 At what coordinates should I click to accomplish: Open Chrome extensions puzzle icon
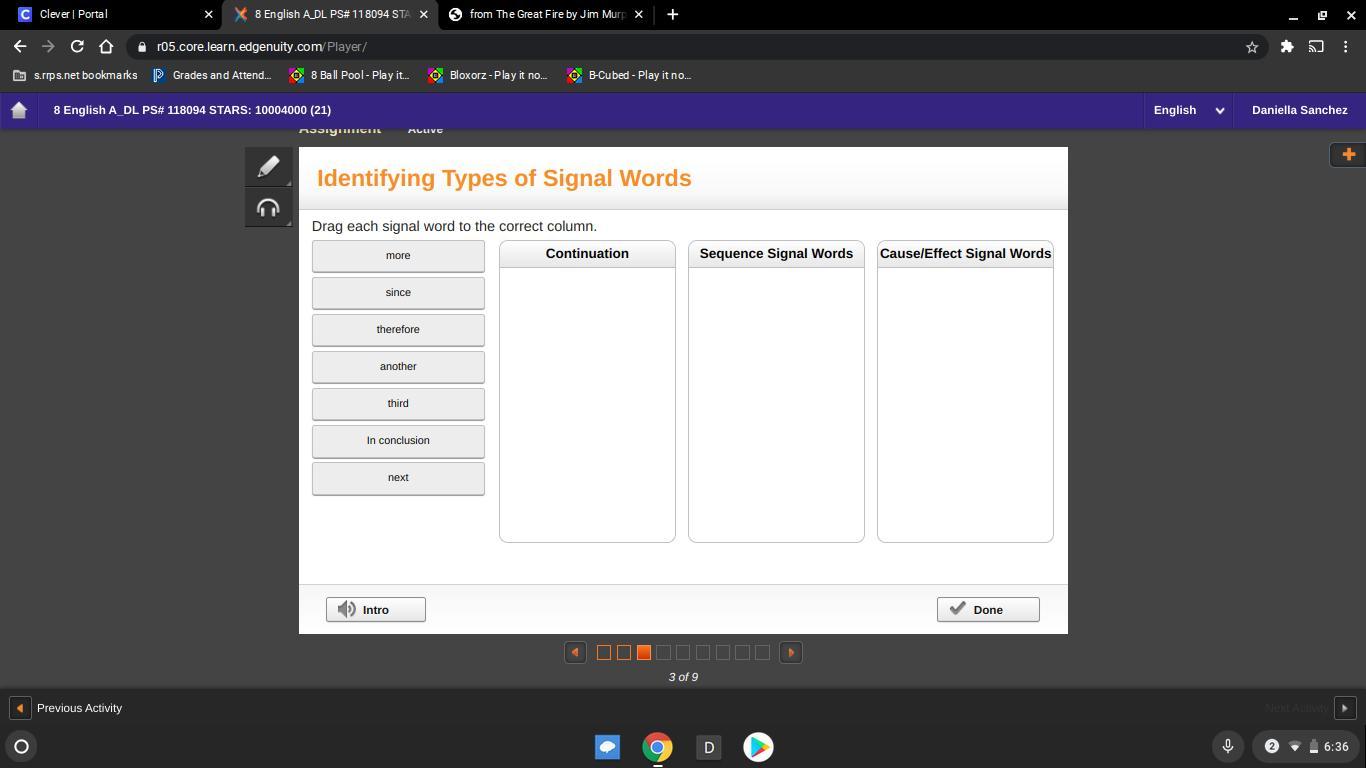point(1287,47)
